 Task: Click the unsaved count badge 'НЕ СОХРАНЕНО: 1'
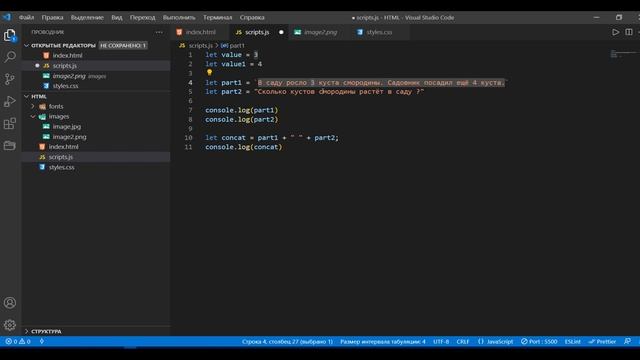(123, 45)
